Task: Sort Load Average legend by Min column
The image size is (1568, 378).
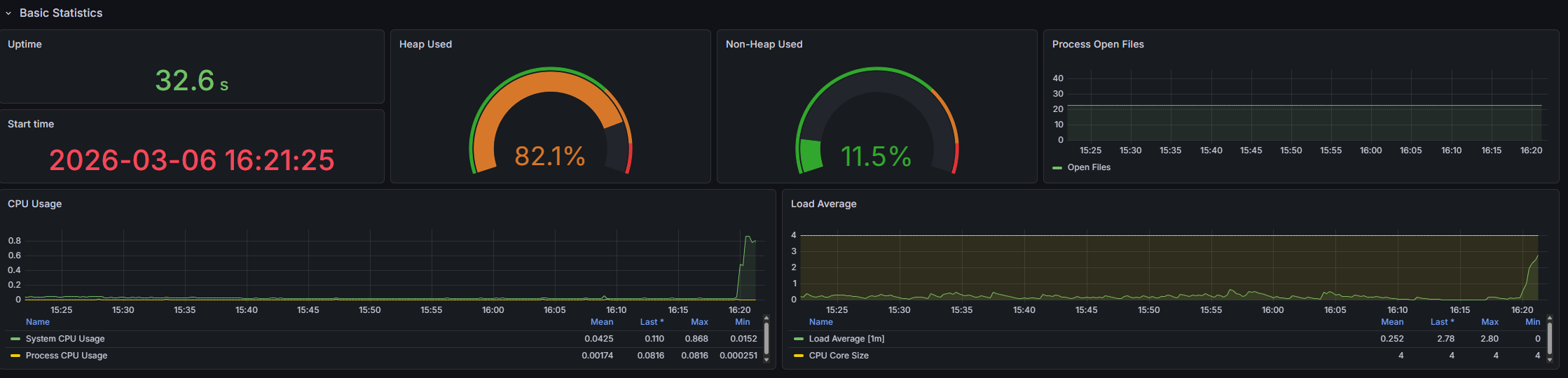Action: coord(1532,322)
